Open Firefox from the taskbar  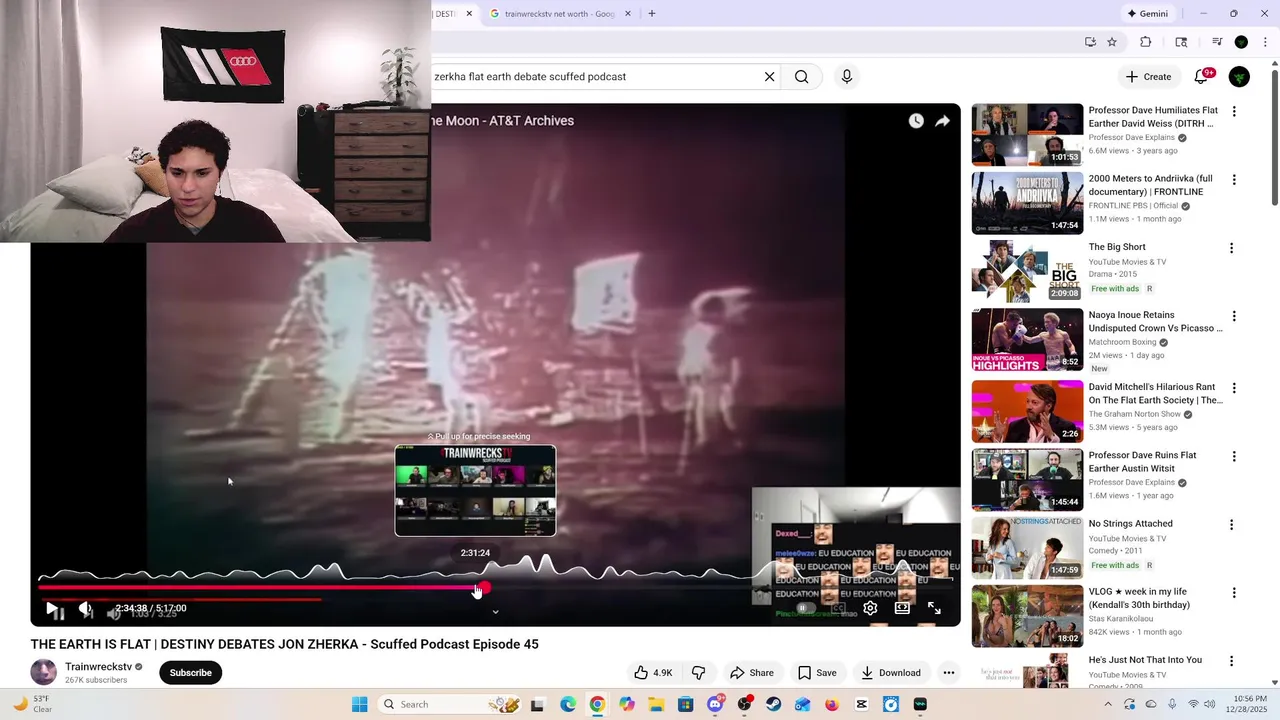coord(832,704)
